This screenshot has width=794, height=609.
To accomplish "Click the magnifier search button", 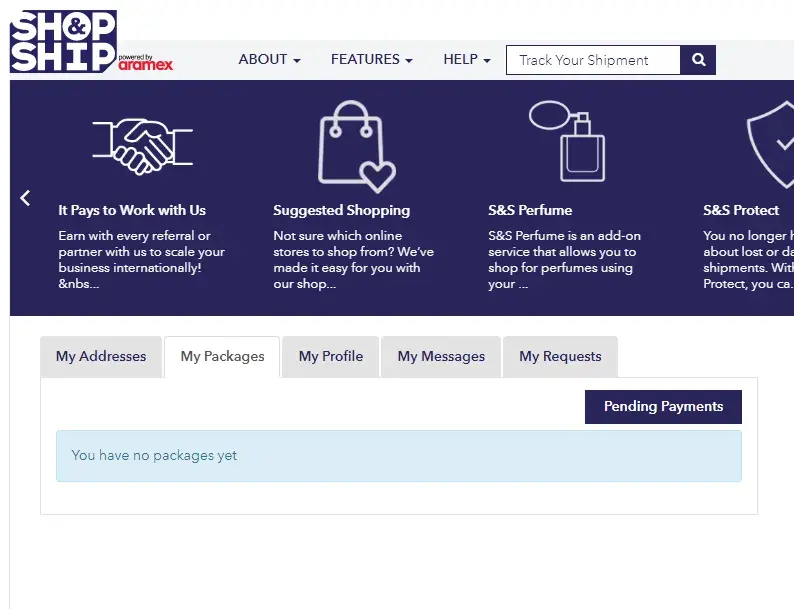I will pos(698,60).
